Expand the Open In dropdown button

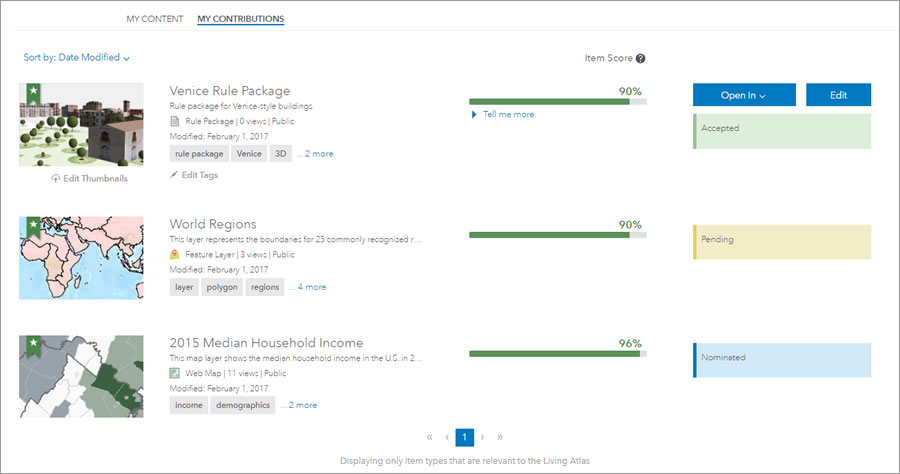pyautogui.click(x=743, y=95)
